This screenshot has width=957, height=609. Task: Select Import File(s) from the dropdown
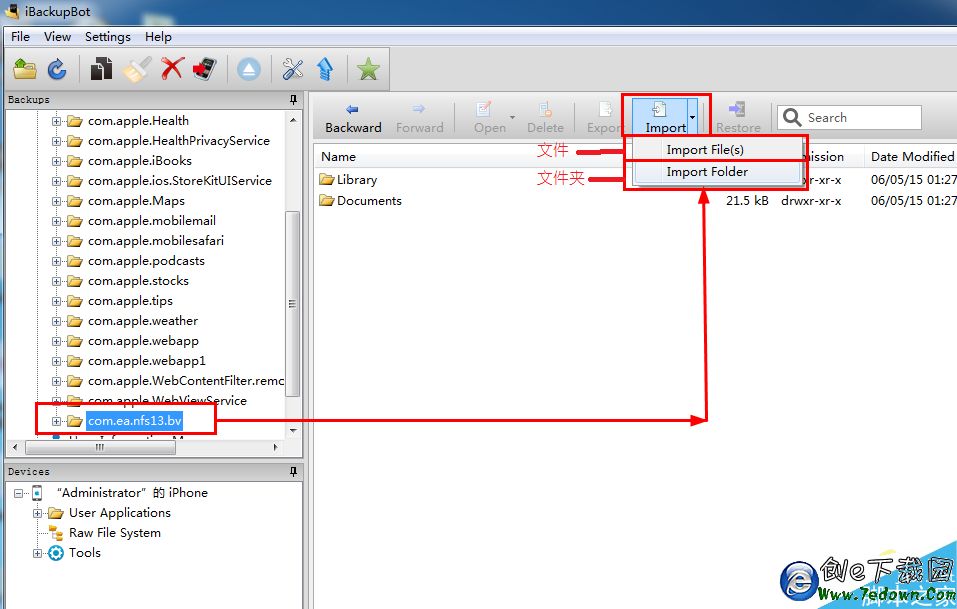pyautogui.click(x=705, y=150)
